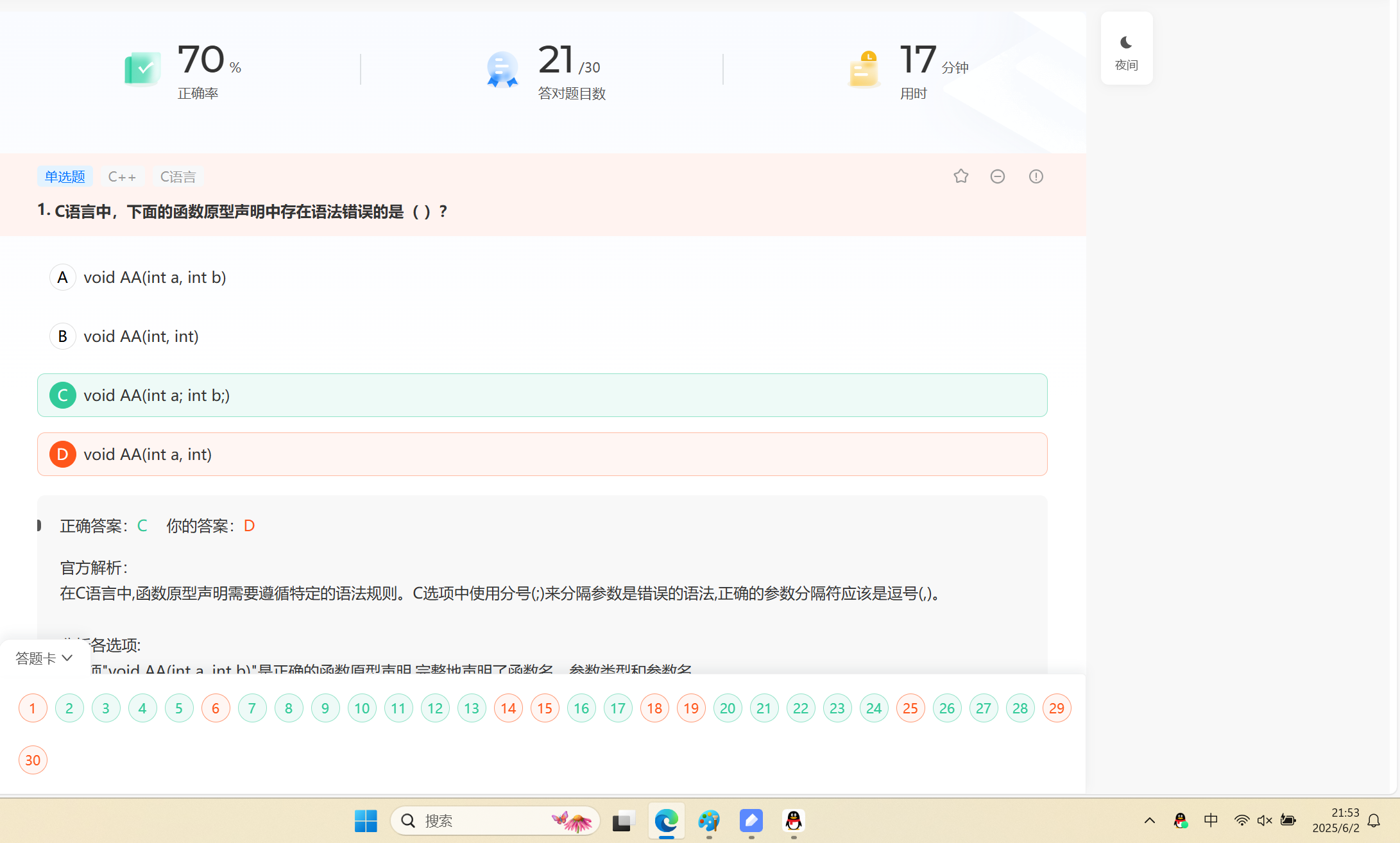The image size is (1400, 843).
Task: Click the circled minus icon
Action: tap(997, 176)
